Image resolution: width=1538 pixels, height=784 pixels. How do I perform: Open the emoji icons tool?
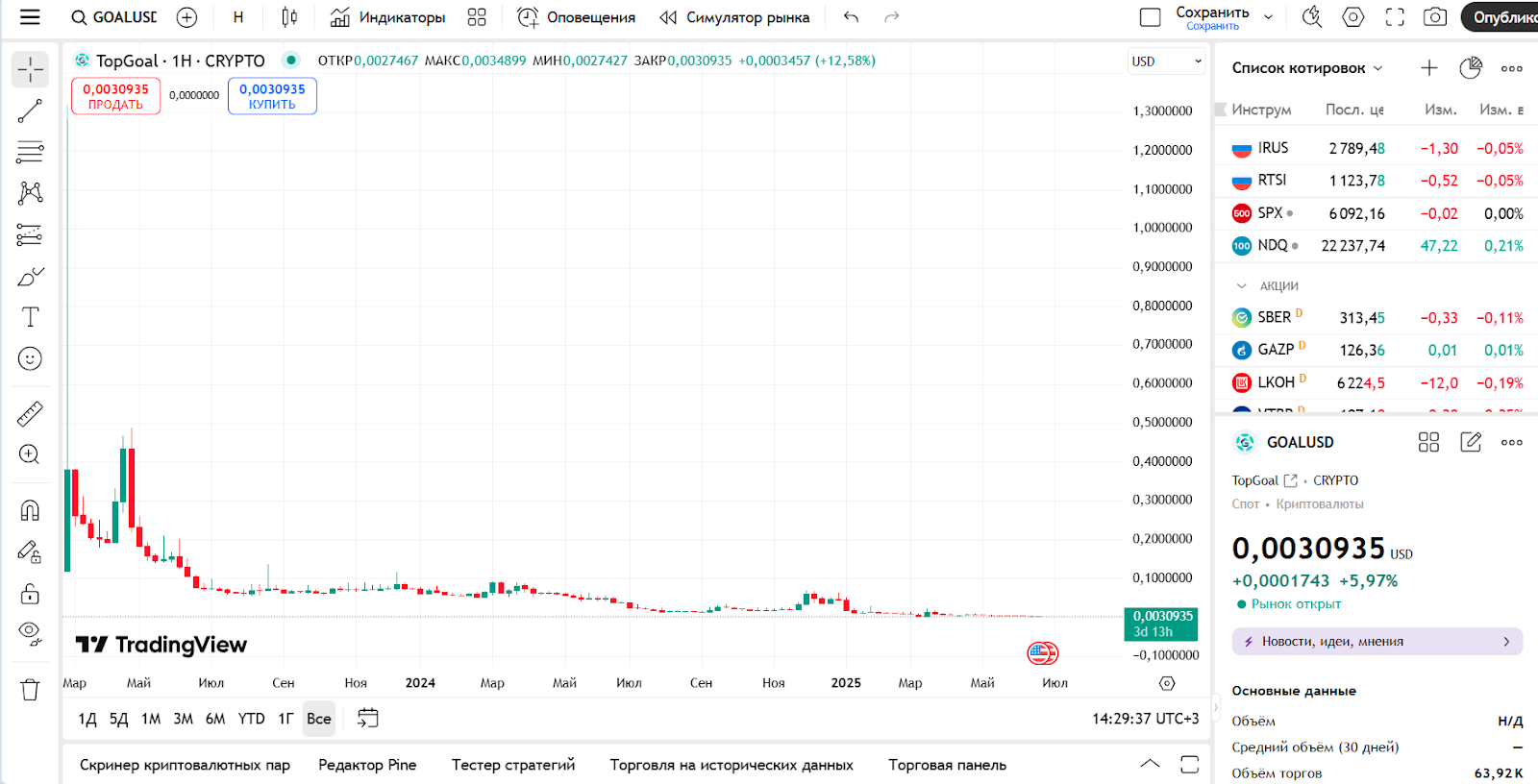30,358
